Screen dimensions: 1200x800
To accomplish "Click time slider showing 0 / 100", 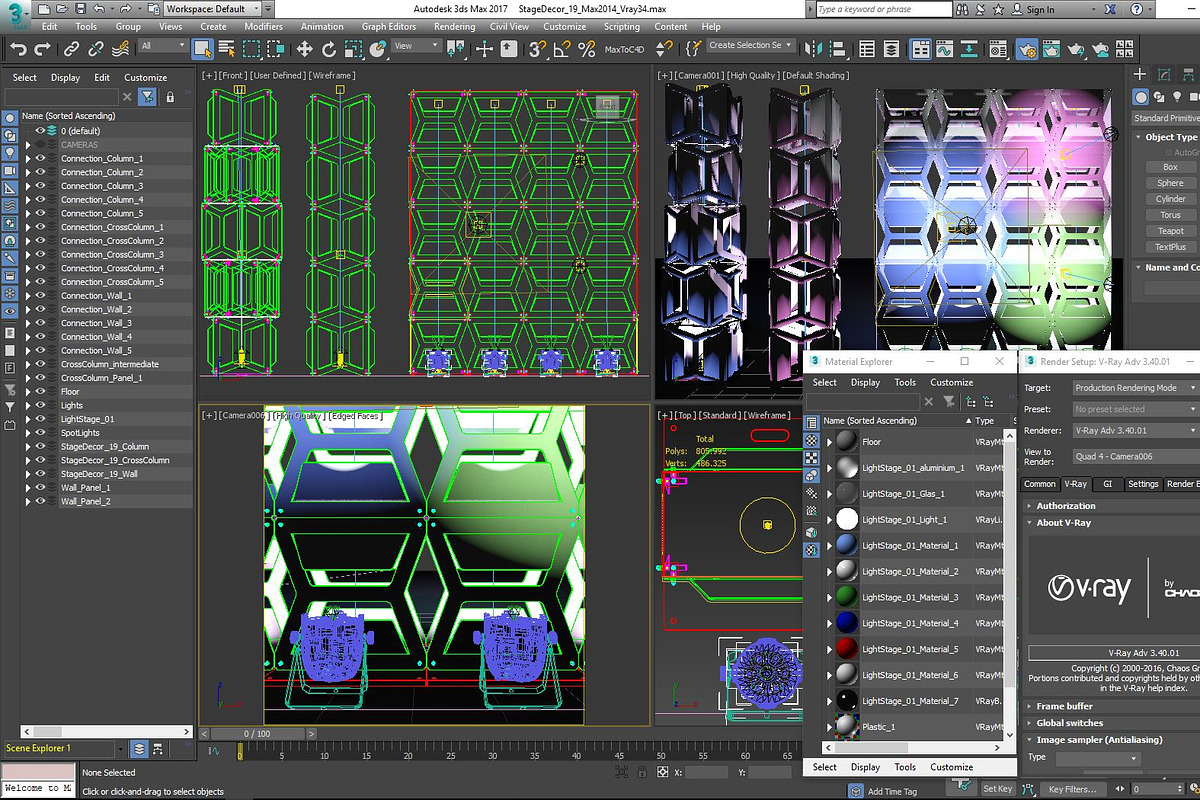I will click(x=257, y=734).
